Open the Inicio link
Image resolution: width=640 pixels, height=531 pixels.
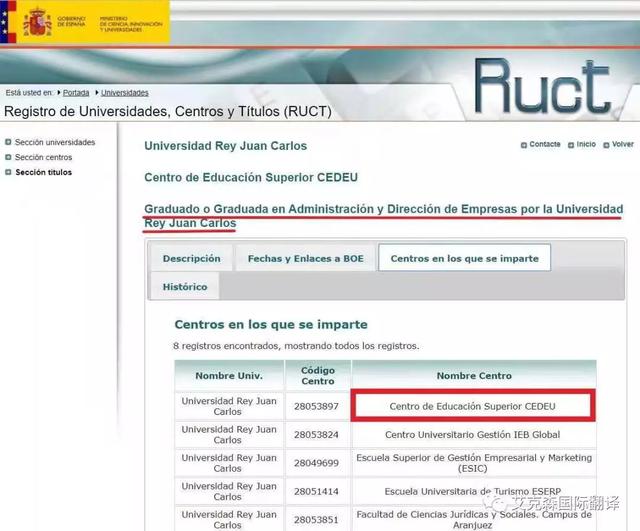pos(586,144)
